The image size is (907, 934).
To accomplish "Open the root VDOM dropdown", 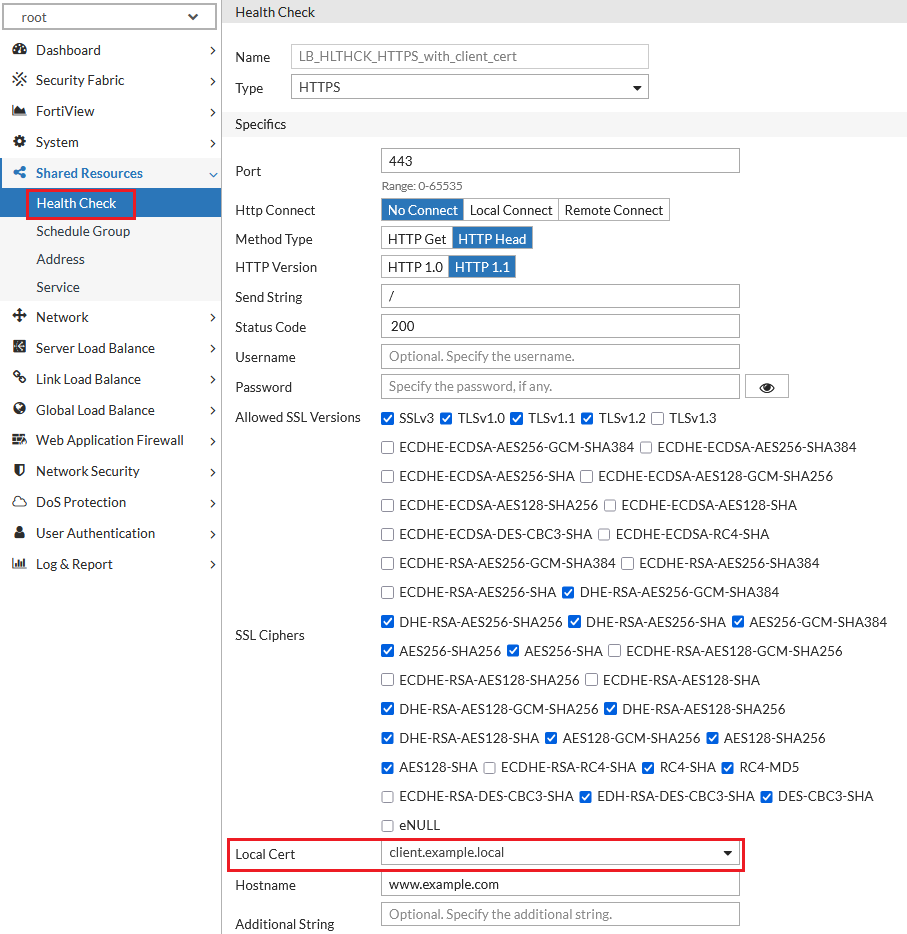I will [110, 17].
